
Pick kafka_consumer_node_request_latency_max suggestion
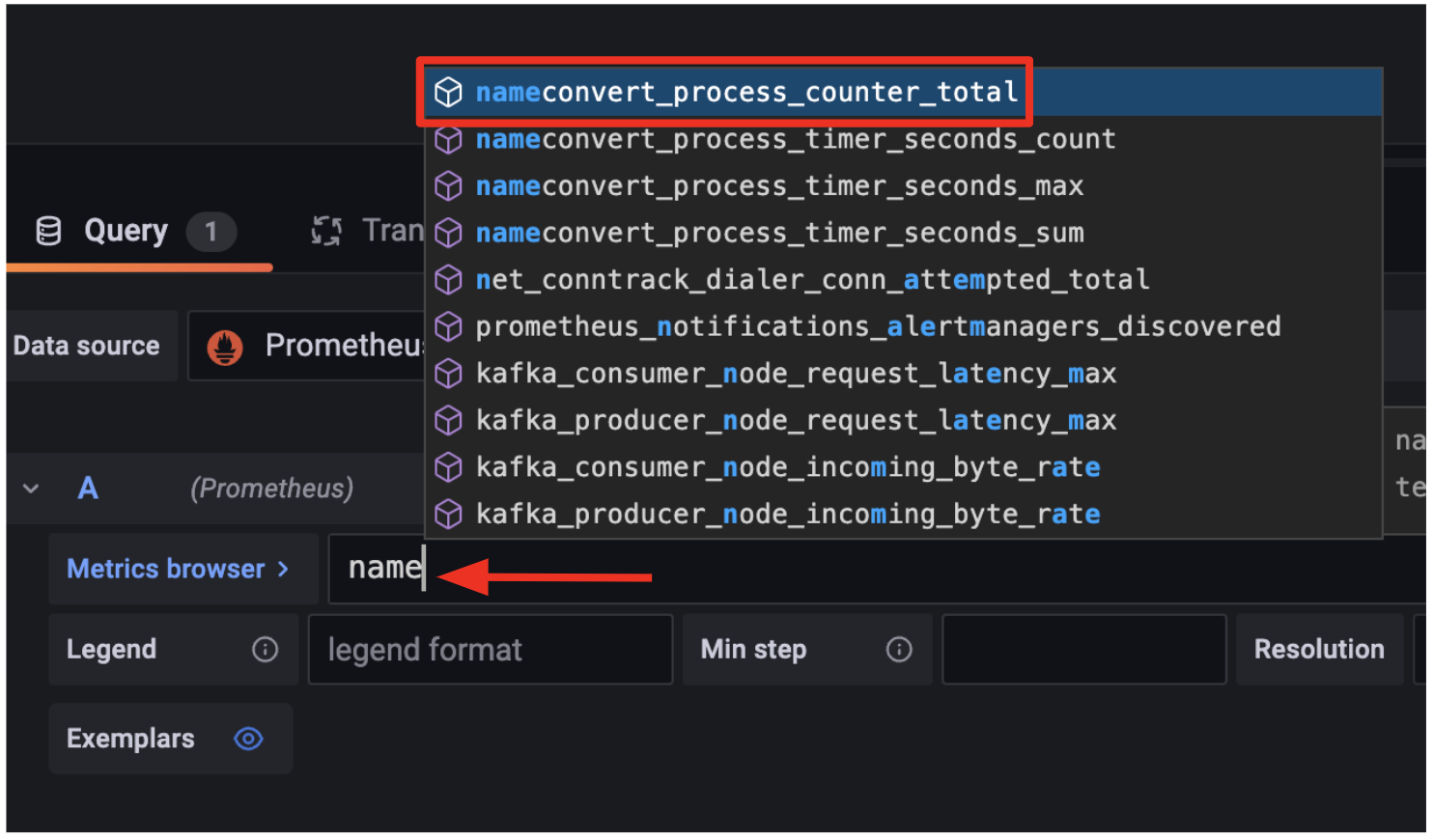(x=795, y=374)
